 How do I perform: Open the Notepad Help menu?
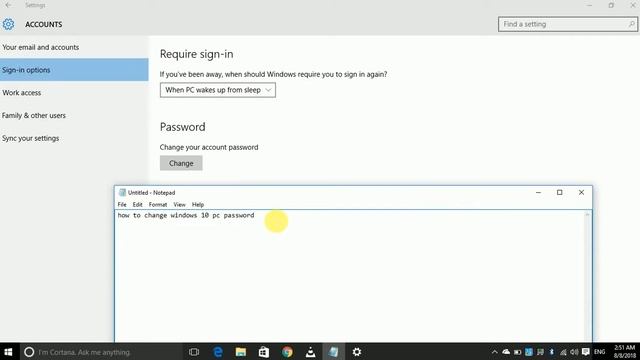click(x=198, y=204)
